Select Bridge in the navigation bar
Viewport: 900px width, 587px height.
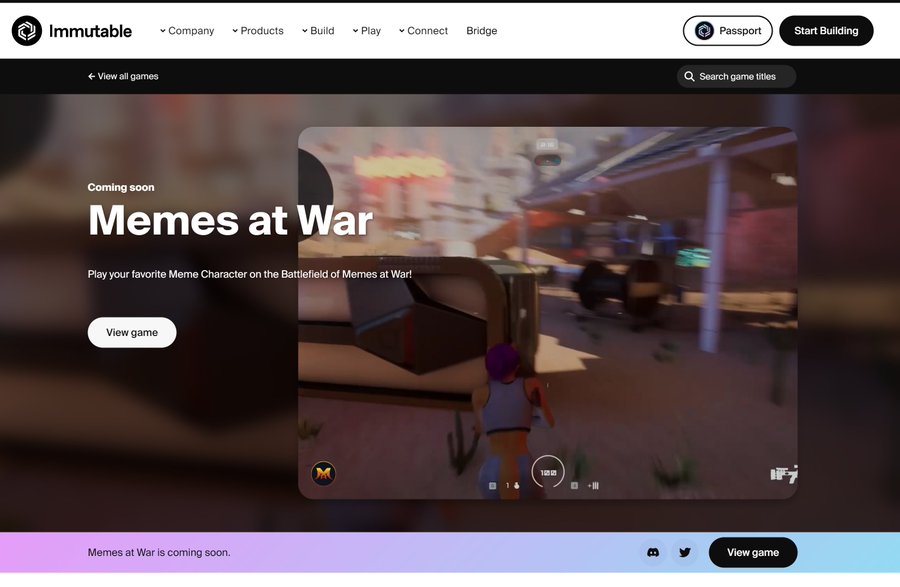[x=482, y=30]
